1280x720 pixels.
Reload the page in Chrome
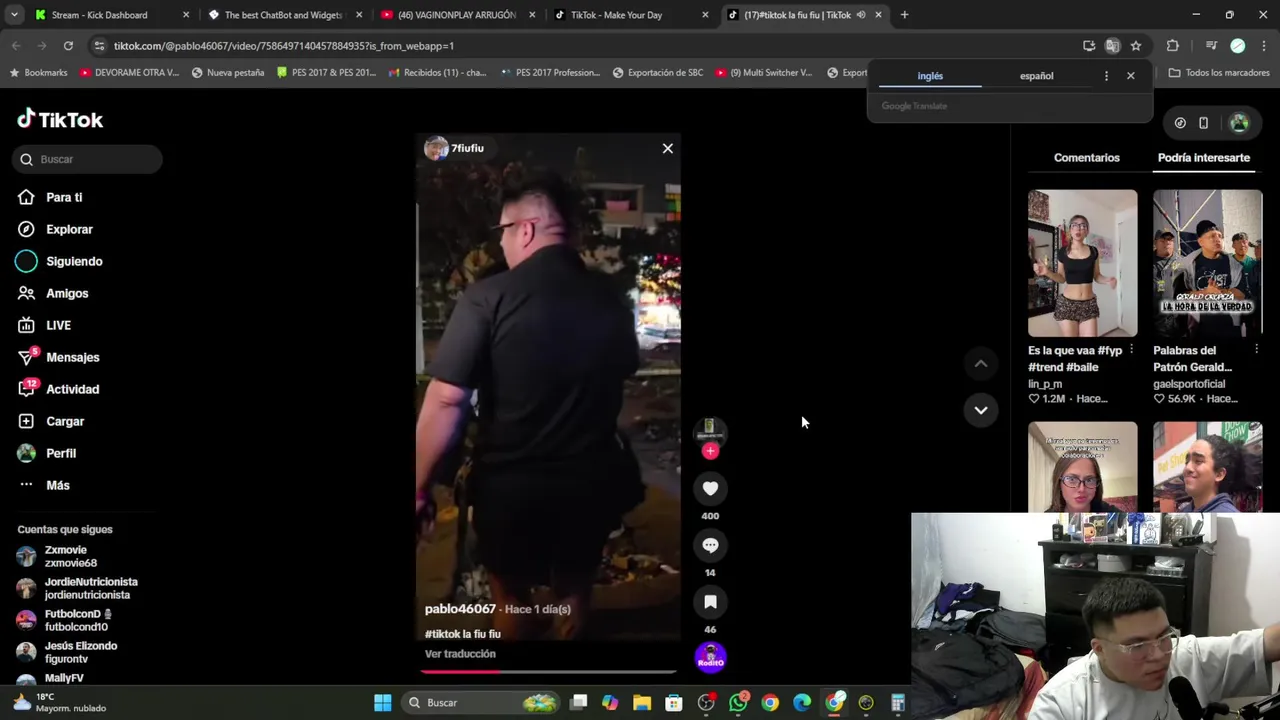68,46
